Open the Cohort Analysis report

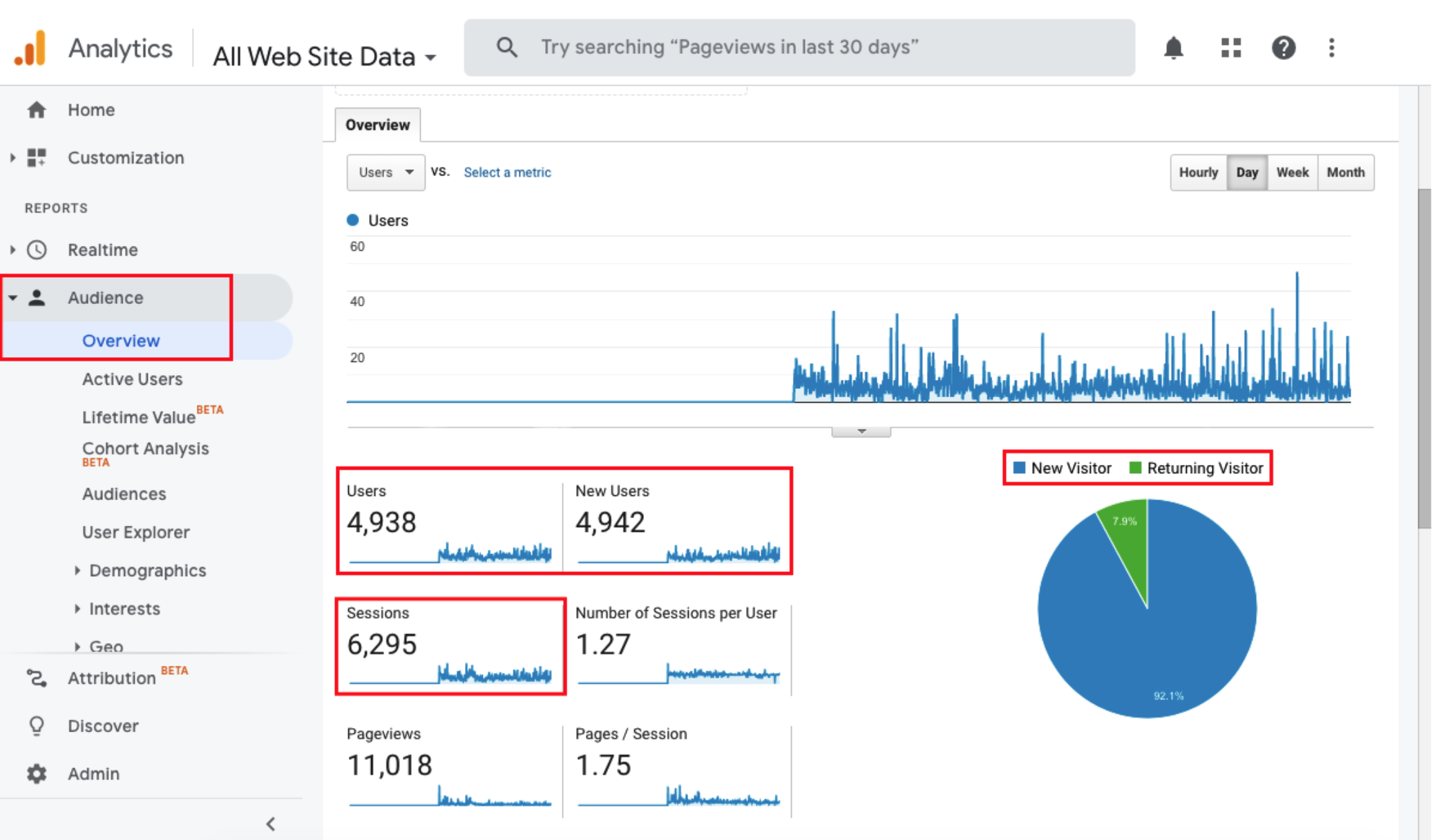145,448
